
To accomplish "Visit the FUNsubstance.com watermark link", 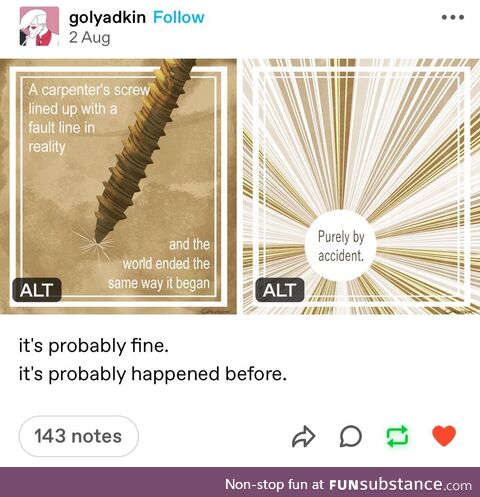I will [x=400, y=484].
